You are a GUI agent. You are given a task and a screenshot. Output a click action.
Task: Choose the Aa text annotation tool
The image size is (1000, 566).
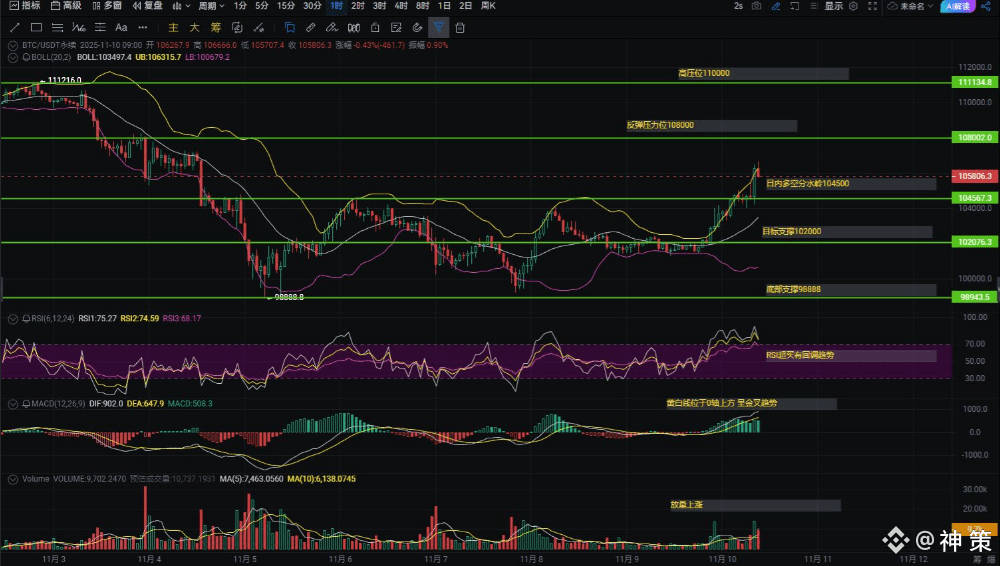121,27
